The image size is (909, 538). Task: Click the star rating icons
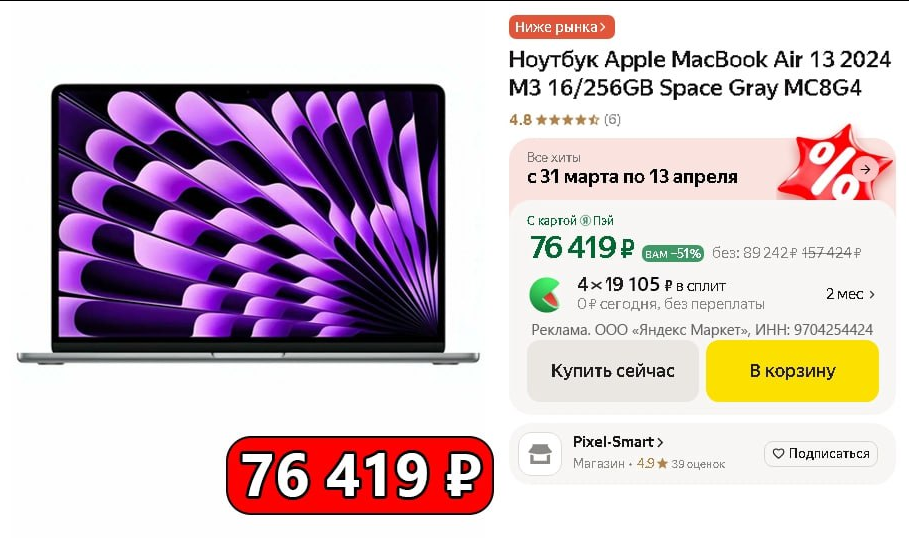pyautogui.click(x=567, y=120)
